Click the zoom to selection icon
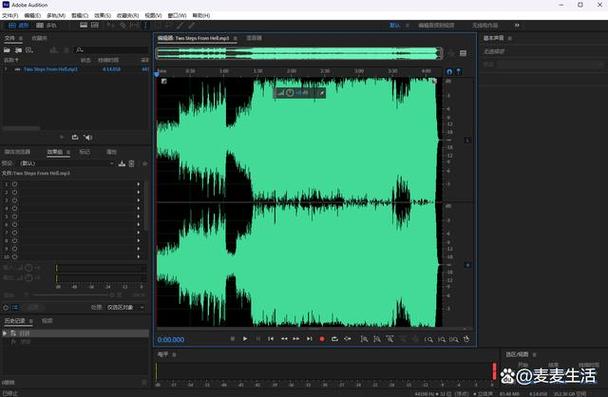The width and height of the screenshot is (608, 397). tap(454, 339)
